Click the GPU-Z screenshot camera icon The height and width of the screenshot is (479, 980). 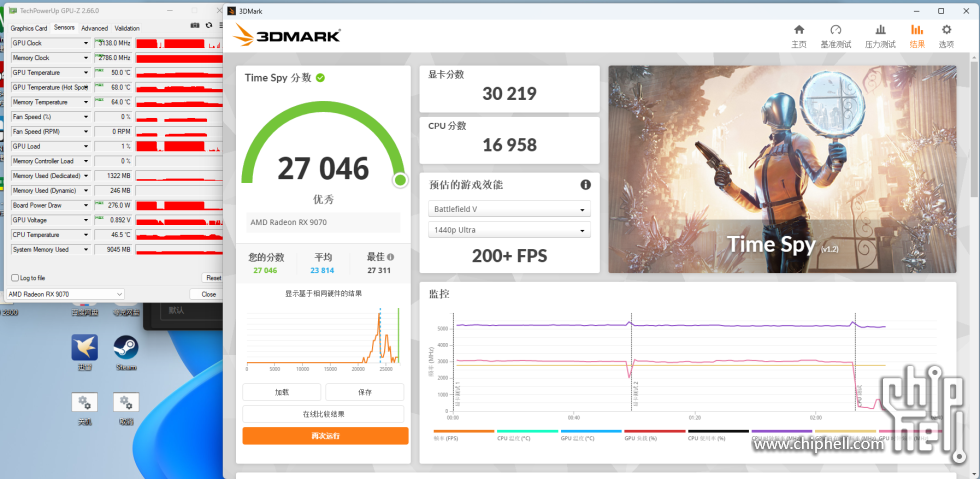click(195, 26)
